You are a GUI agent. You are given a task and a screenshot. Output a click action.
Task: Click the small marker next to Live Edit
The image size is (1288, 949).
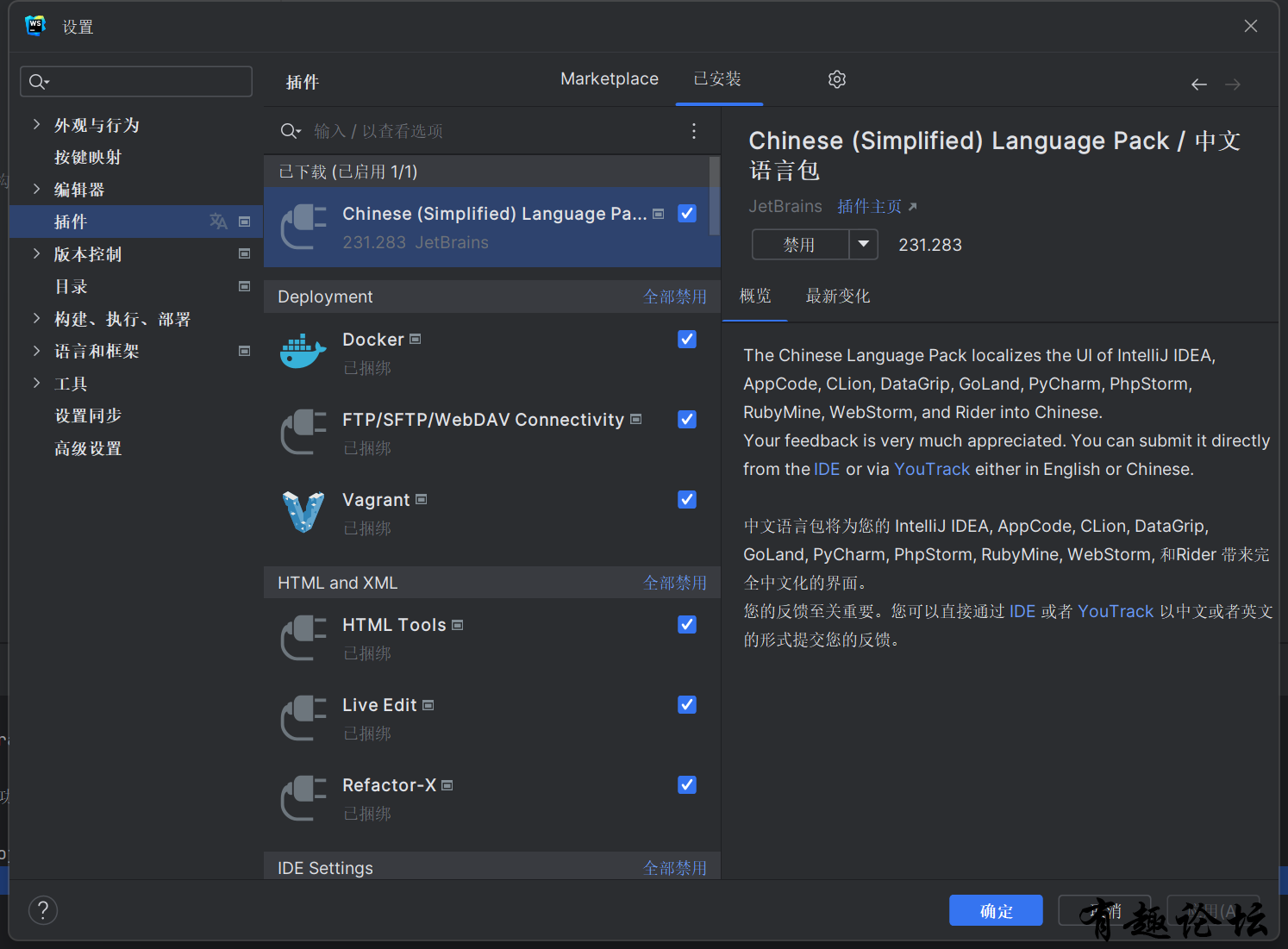[x=428, y=705]
